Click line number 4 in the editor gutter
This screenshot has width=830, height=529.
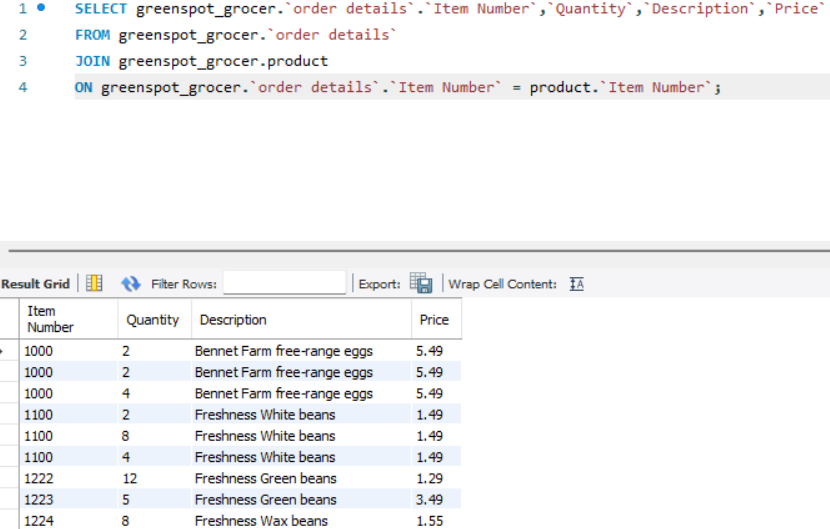click(x=23, y=87)
